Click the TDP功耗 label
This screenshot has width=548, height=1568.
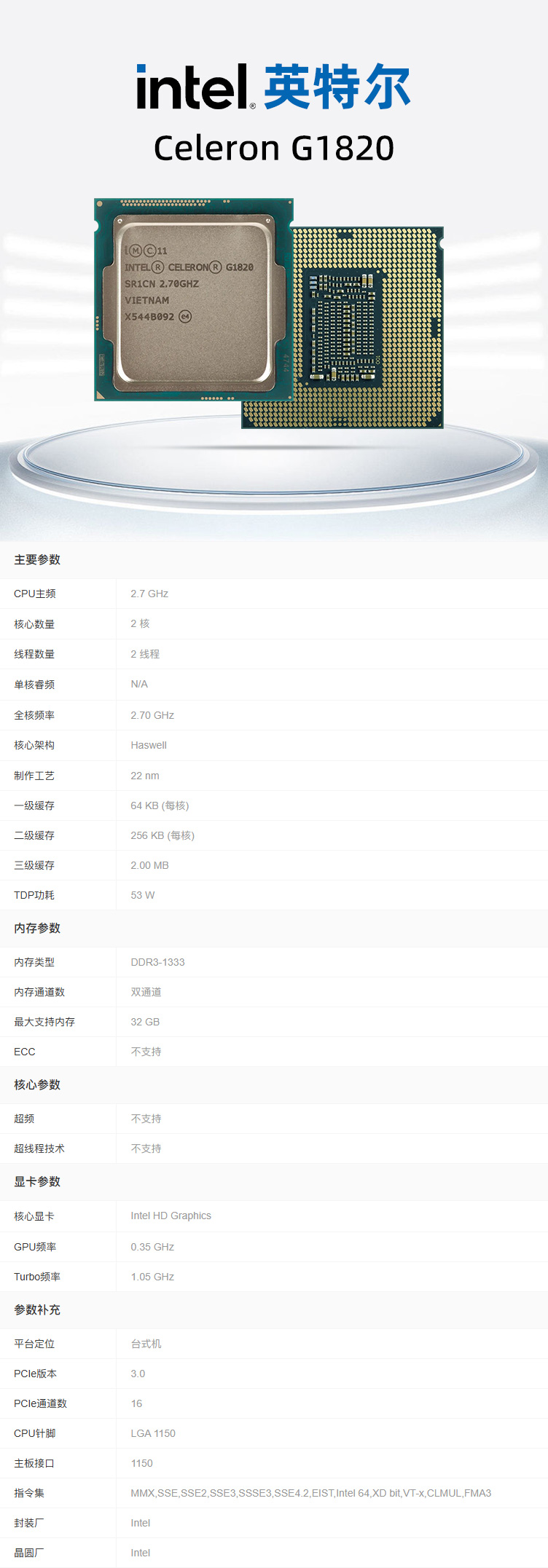[x=34, y=895]
